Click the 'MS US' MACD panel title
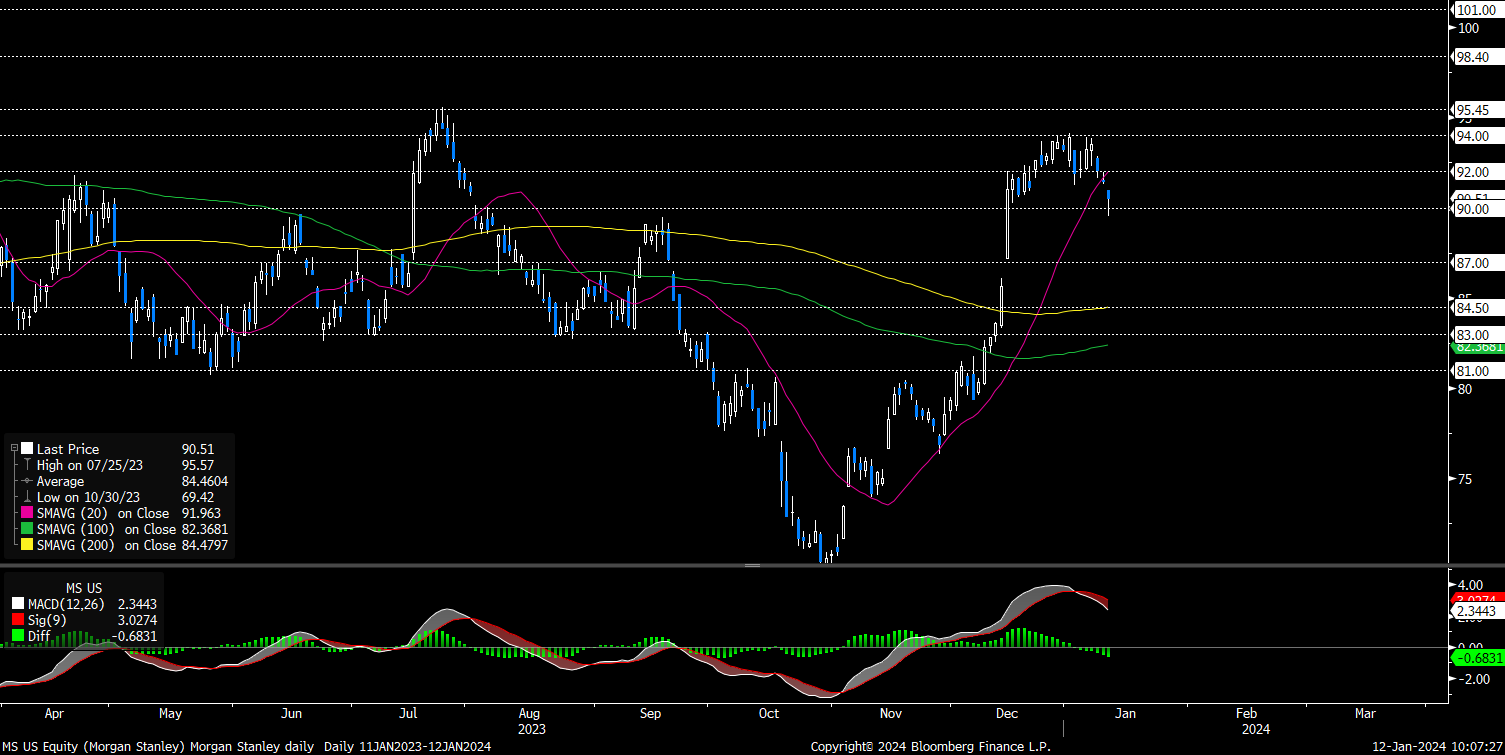The width and height of the screenshot is (1505, 755). click(83, 588)
